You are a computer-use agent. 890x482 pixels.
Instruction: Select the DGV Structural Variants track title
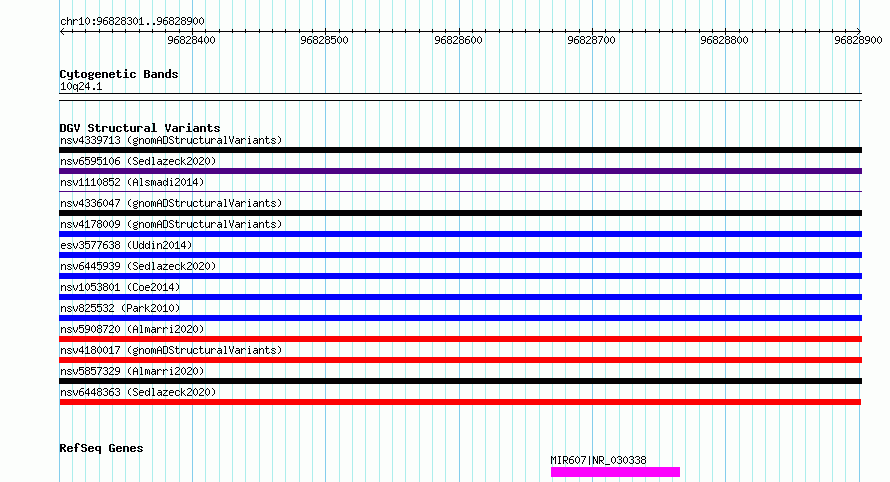pos(140,128)
